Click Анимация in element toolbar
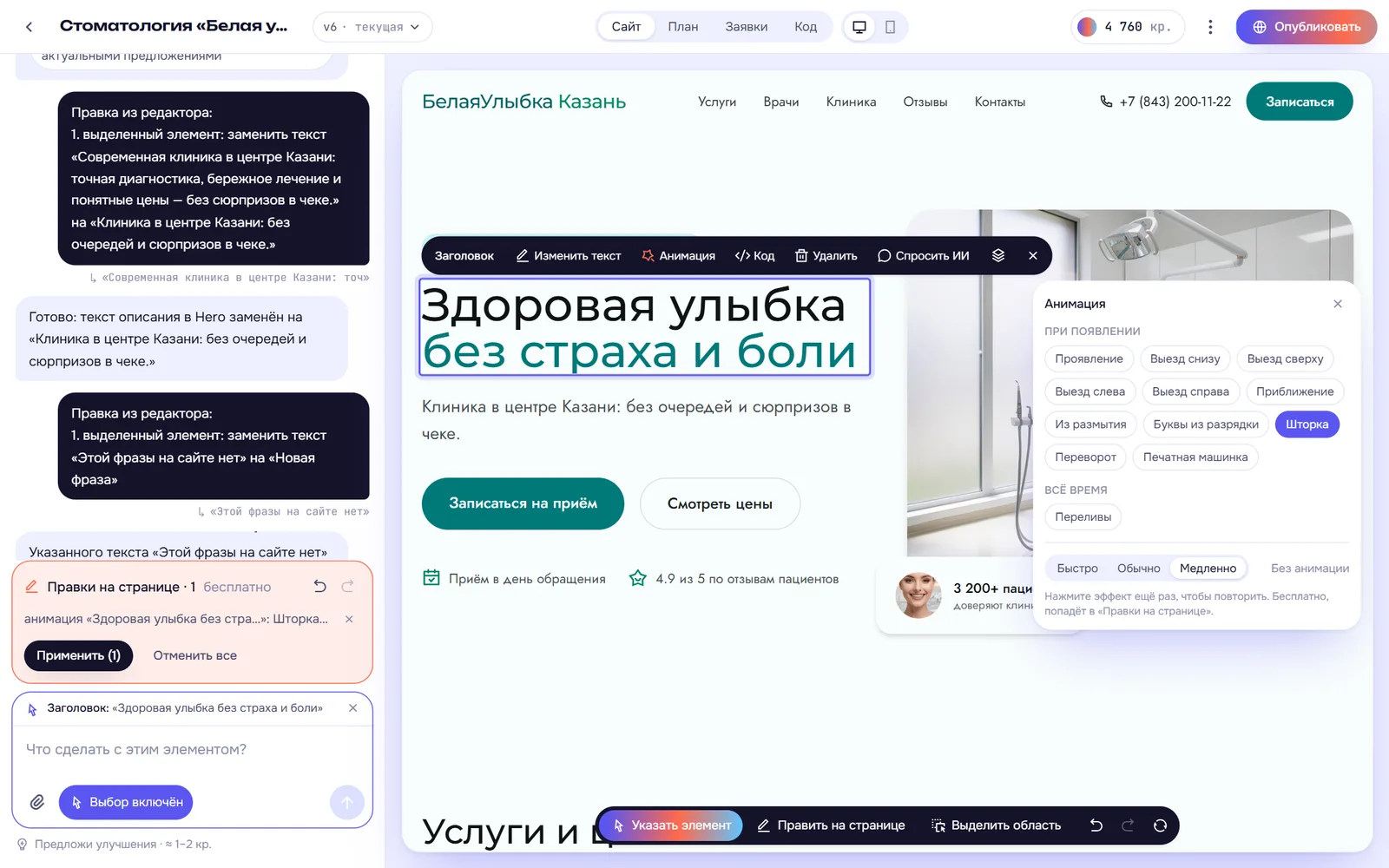Viewport: 1389px width, 868px height. pyautogui.click(x=678, y=256)
